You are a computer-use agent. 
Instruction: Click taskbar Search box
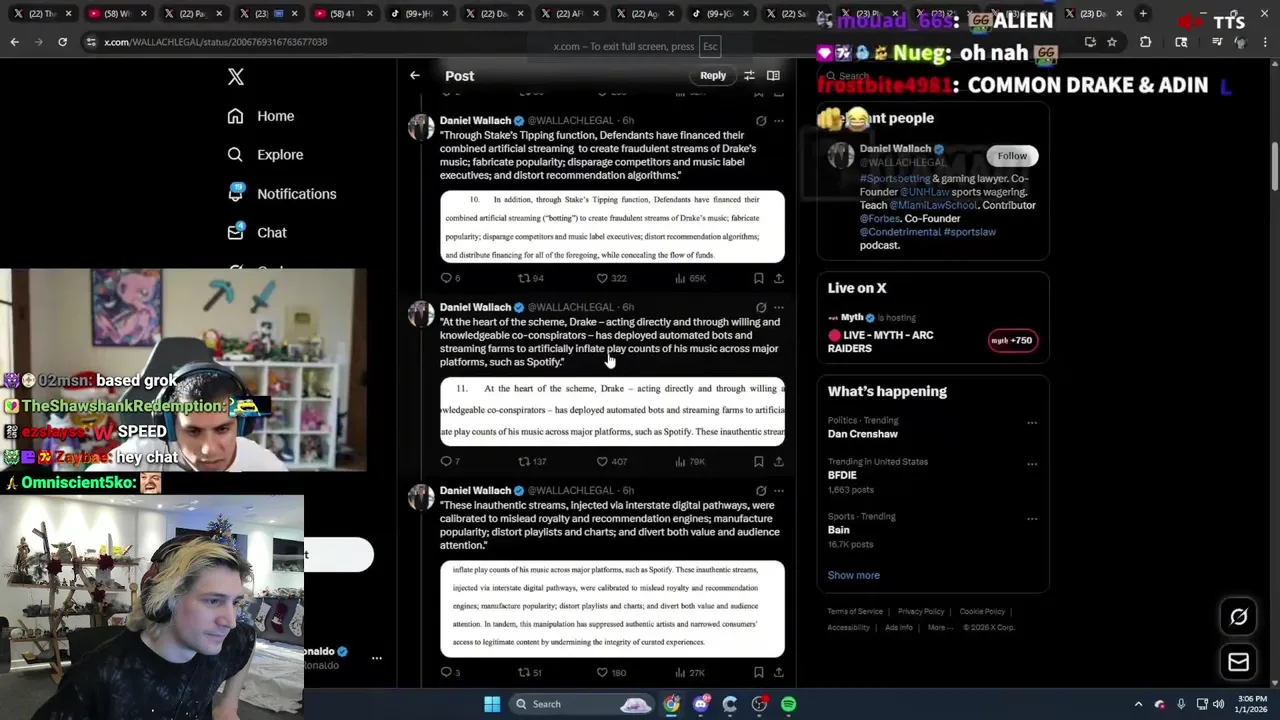(x=583, y=704)
